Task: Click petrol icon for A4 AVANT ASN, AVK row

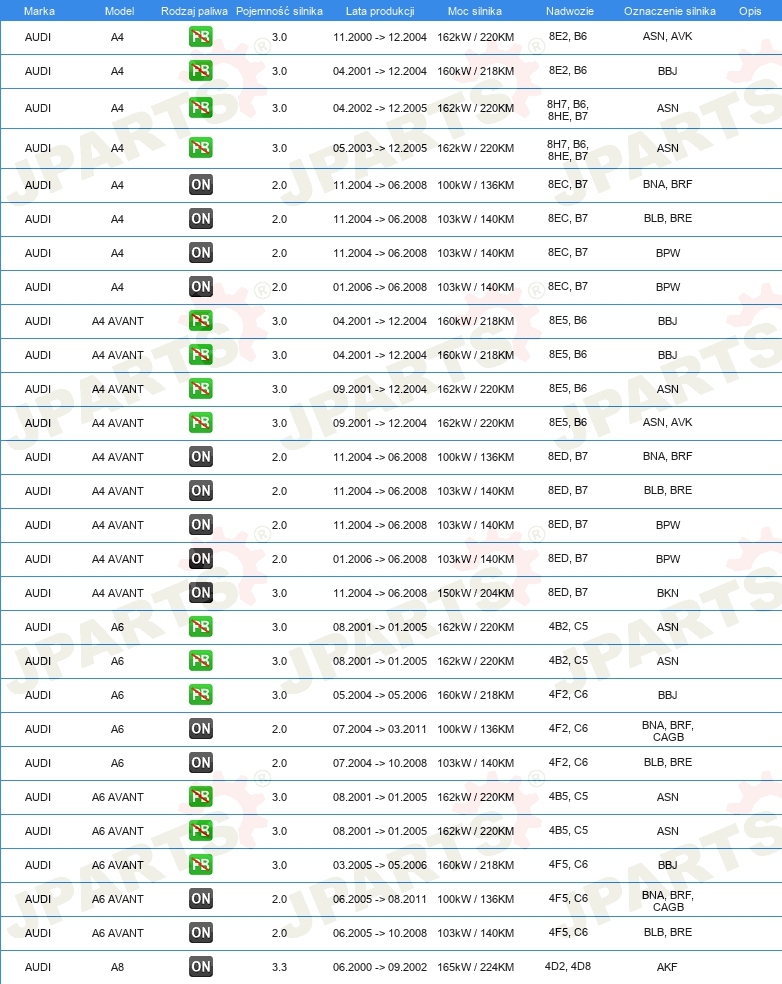Action: click(x=201, y=423)
